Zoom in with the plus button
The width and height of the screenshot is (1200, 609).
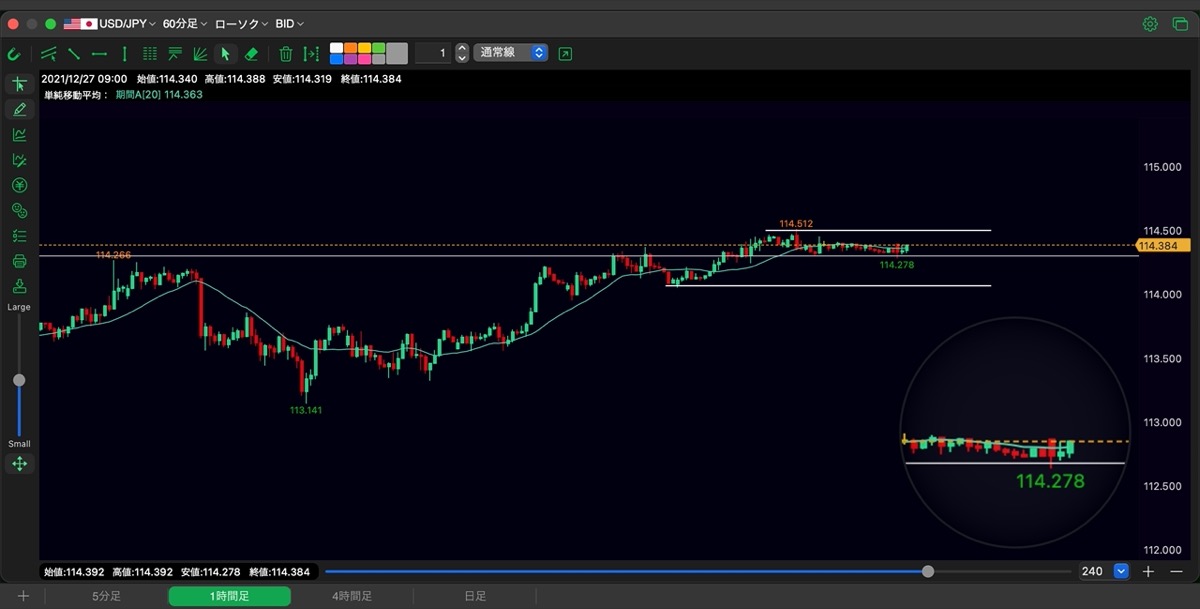point(1149,571)
